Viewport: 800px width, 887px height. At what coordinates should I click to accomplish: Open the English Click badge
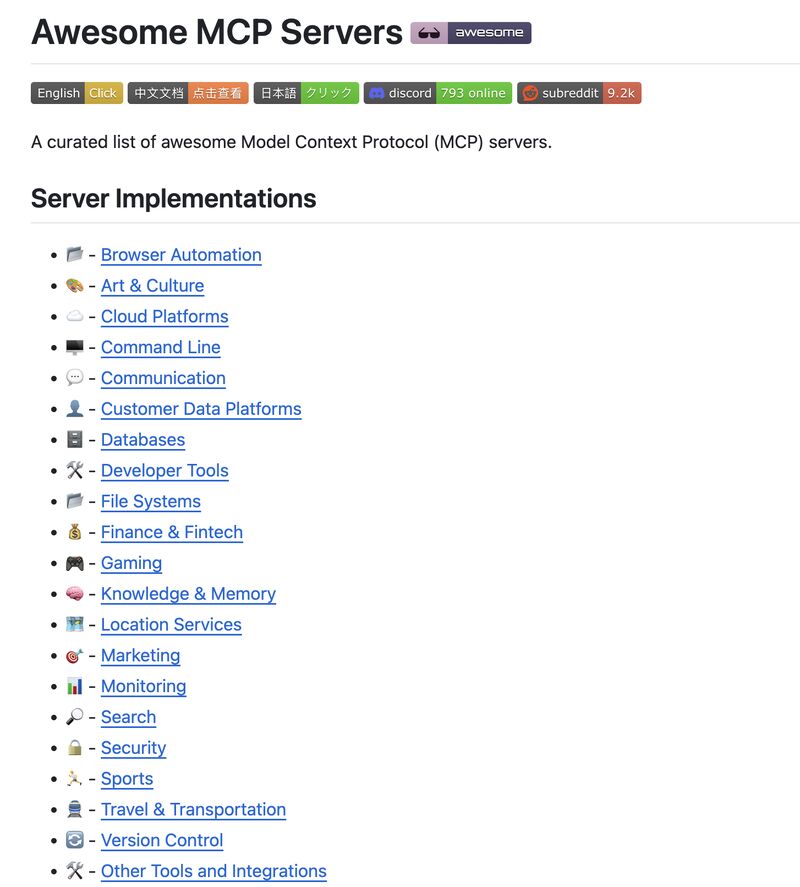click(x=76, y=93)
